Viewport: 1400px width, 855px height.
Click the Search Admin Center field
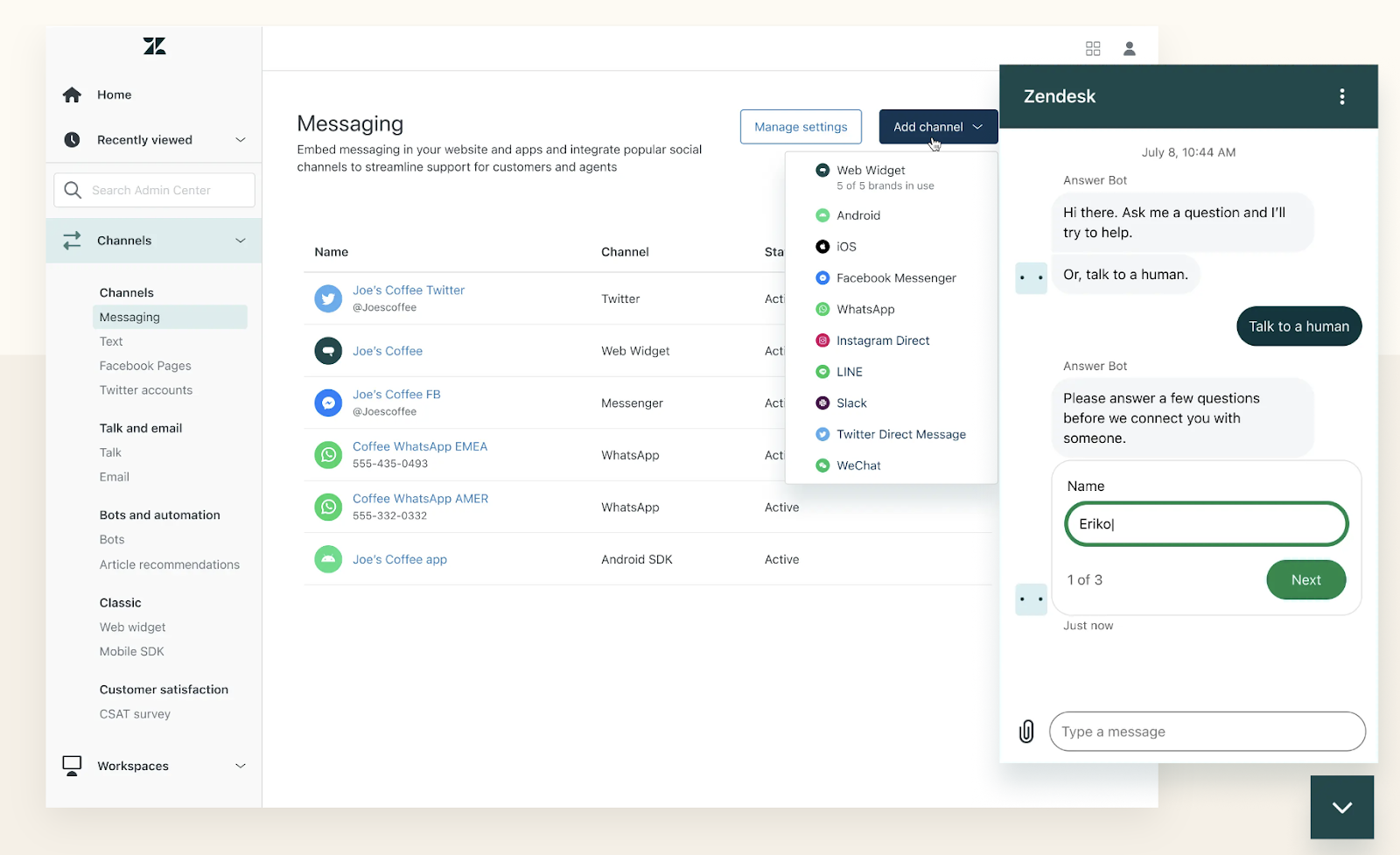point(155,190)
